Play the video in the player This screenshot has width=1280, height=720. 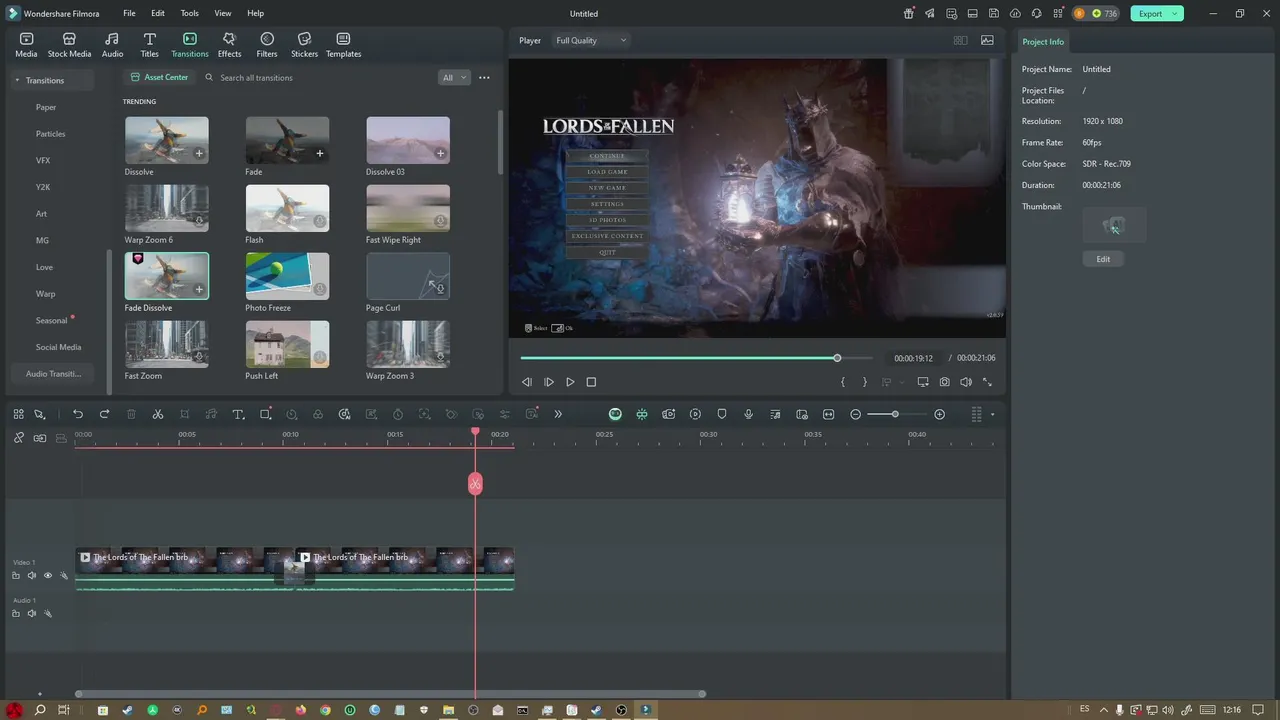pyautogui.click(x=570, y=382)
